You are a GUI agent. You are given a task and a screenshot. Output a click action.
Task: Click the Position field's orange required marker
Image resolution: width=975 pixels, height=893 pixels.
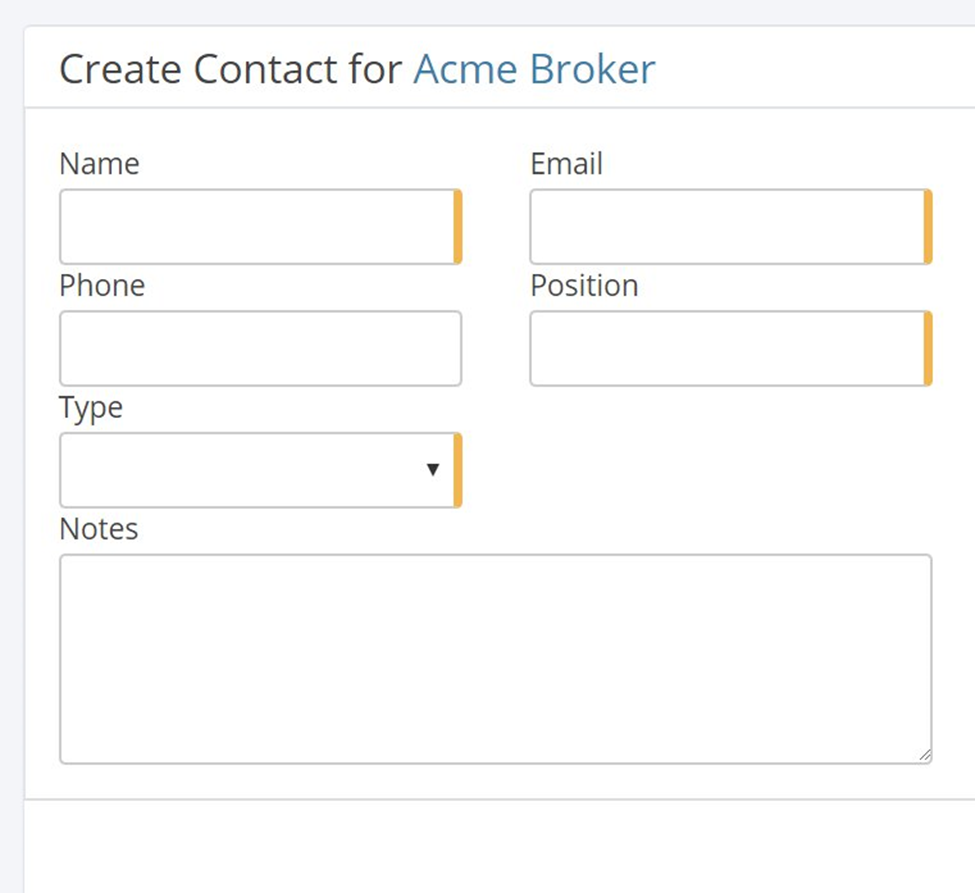[928, 349]
